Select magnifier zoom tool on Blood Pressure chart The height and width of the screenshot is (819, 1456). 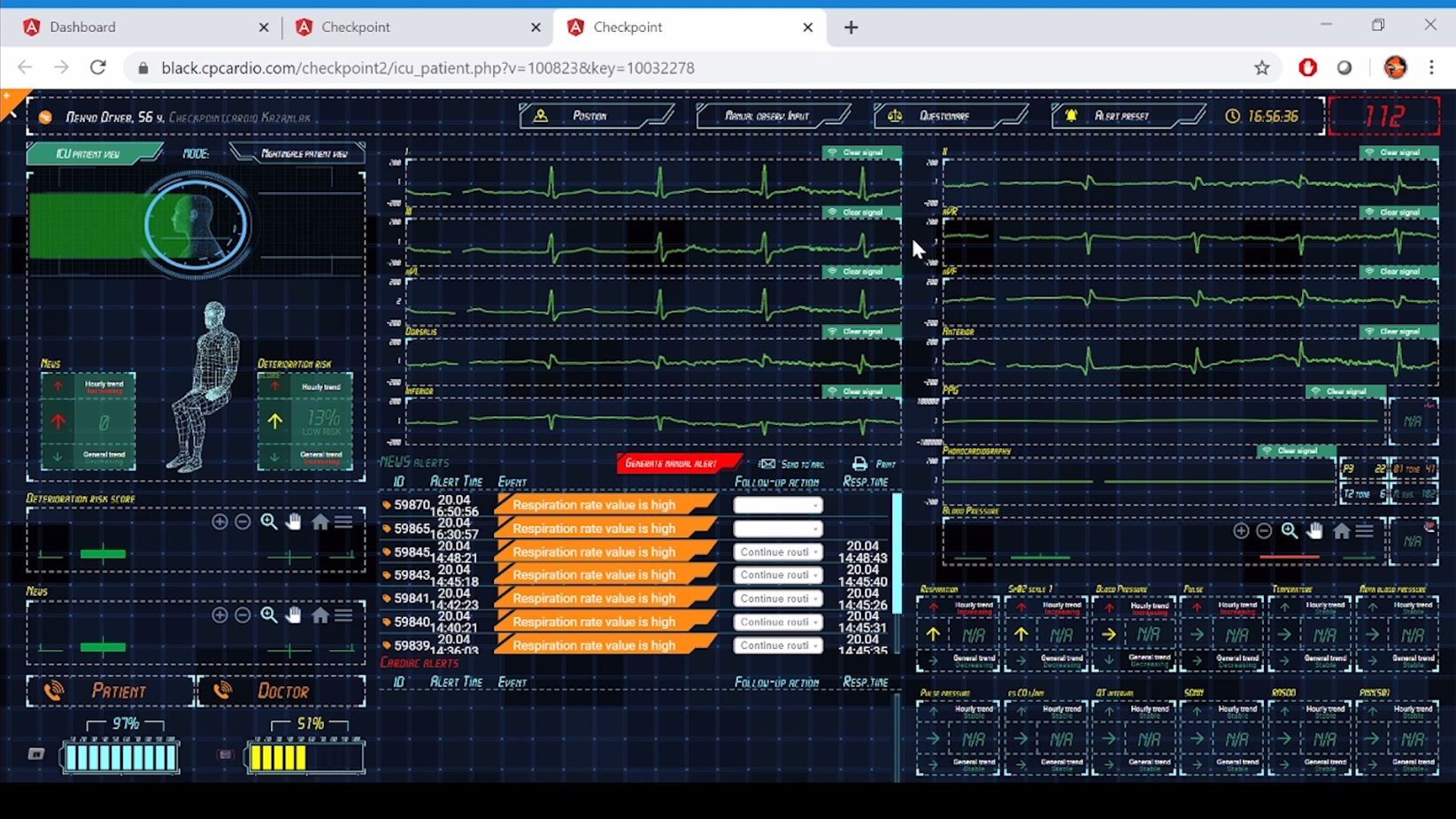click(x=1290, y=531)
